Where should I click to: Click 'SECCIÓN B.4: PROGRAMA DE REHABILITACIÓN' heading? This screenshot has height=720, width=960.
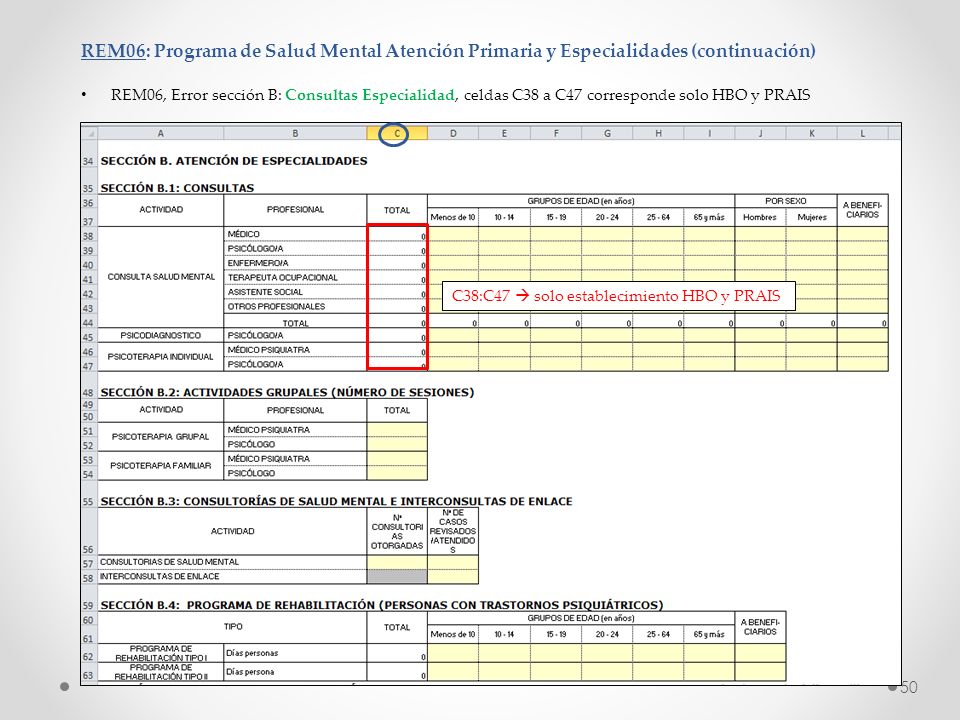381,605
